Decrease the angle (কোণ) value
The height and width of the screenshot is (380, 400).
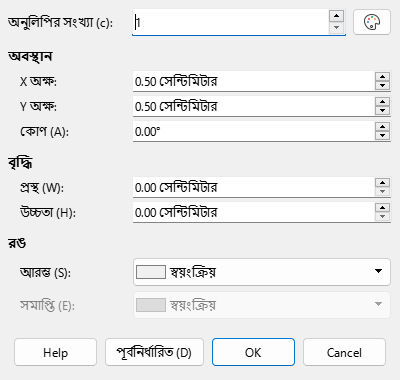click(x=382, y=136)
